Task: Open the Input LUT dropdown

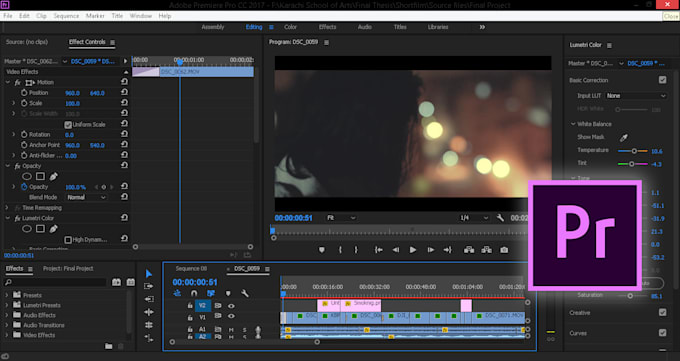Action: pos(636,95)
